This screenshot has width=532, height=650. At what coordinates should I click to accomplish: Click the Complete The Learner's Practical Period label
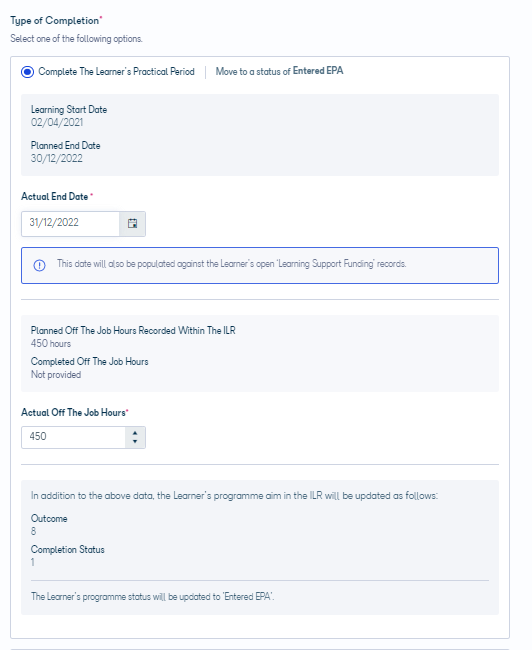[x=117, y=72]
